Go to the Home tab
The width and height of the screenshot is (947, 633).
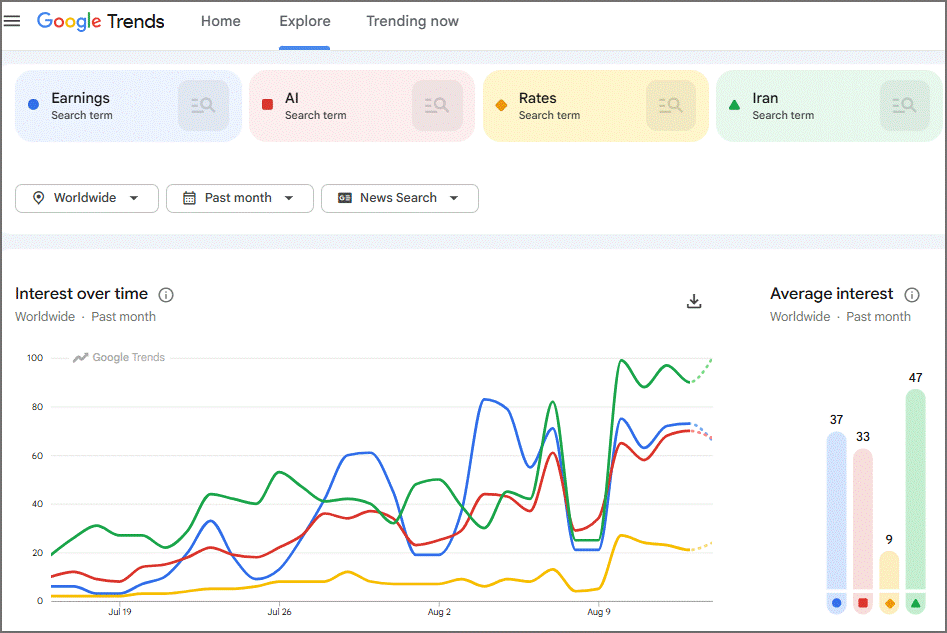click(x=220, y=21)
